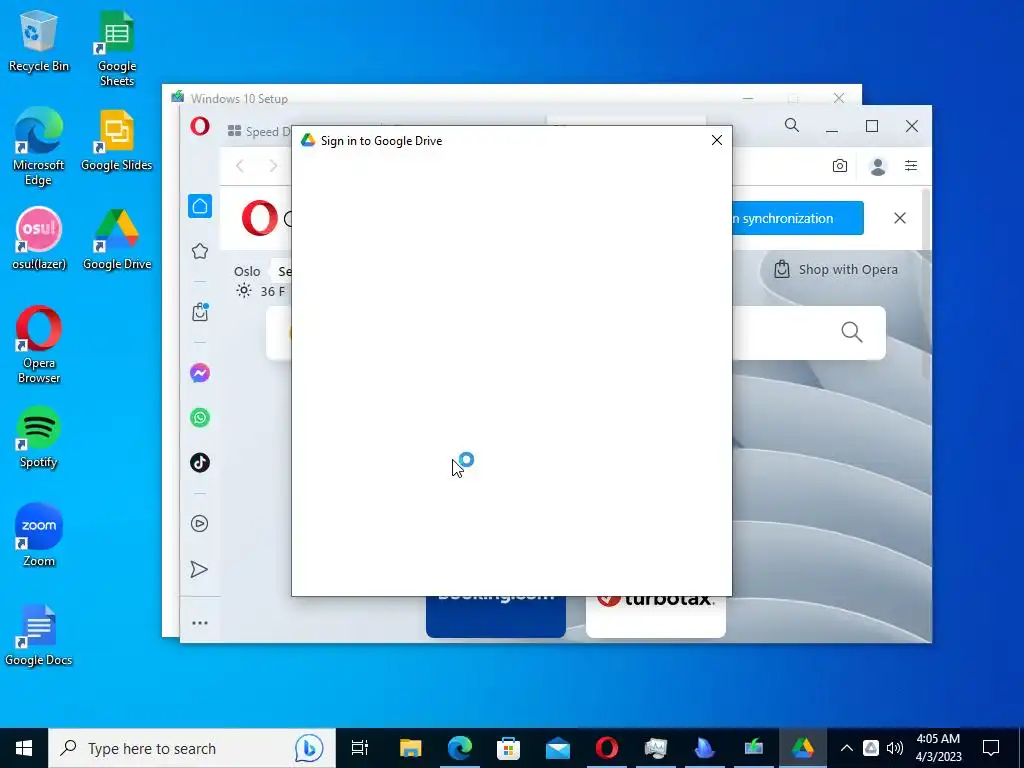Go back in Opera navigation
Image resolution: width=1024 pixels, height=768 pixels.
[x=240, y=166]
